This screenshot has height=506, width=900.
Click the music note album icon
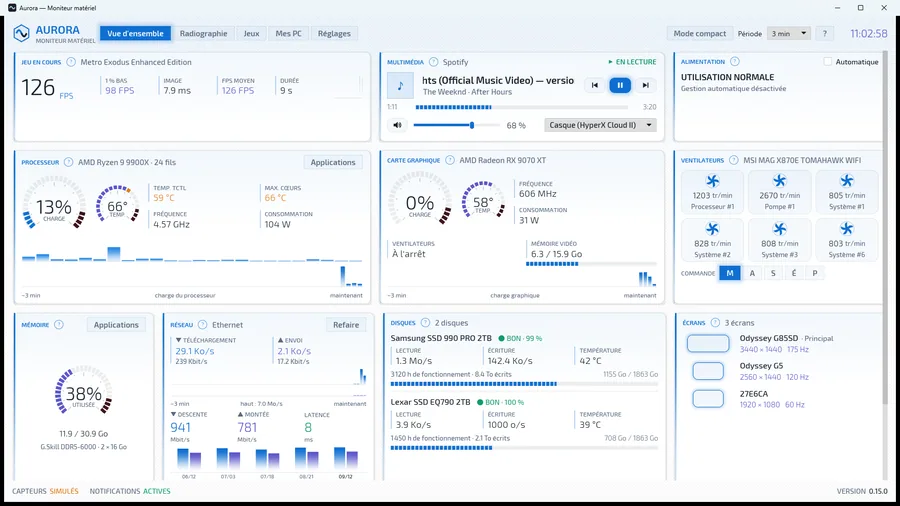point(400,85)
